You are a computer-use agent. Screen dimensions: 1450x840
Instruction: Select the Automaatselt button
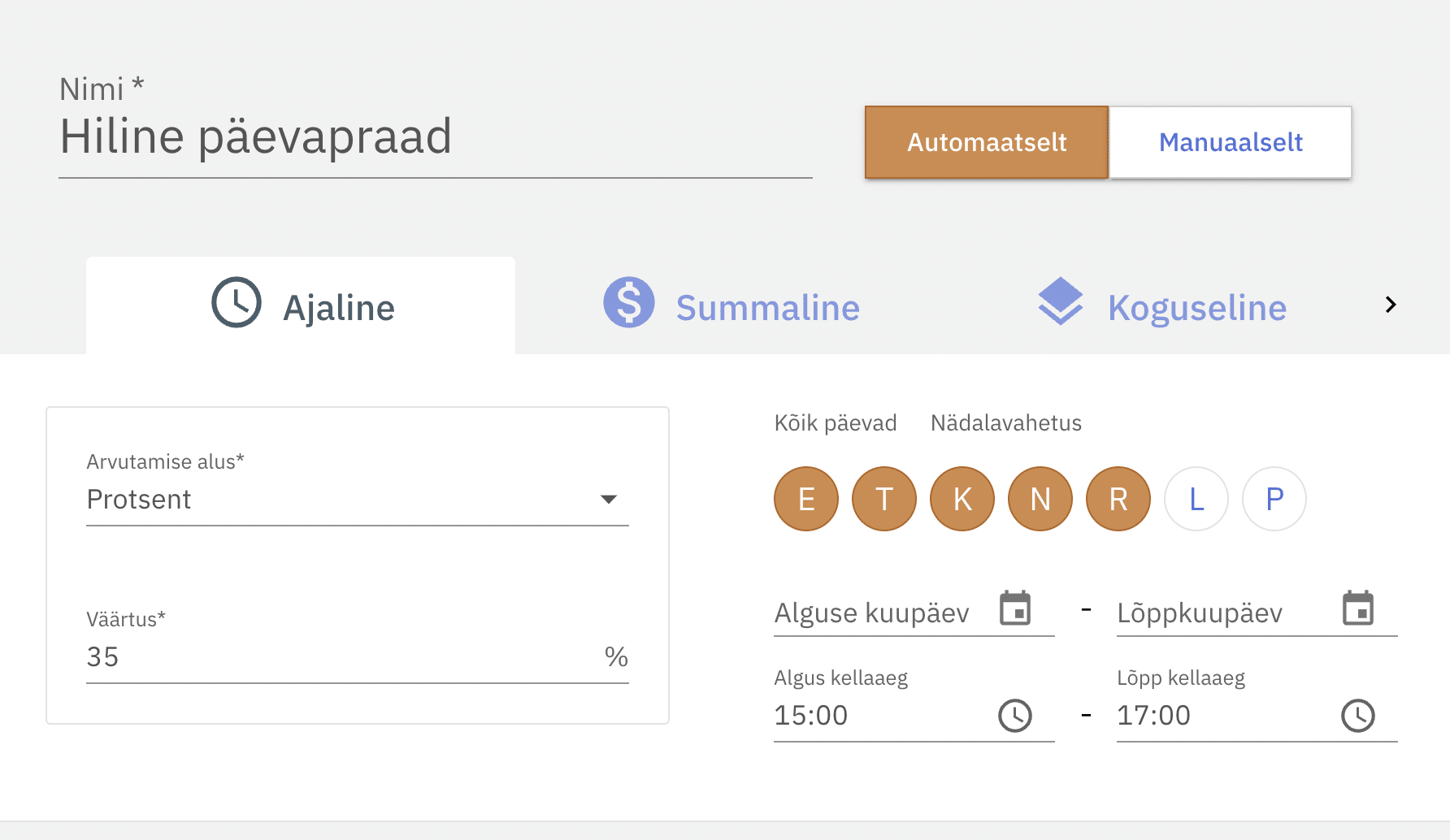coord(986,142)
